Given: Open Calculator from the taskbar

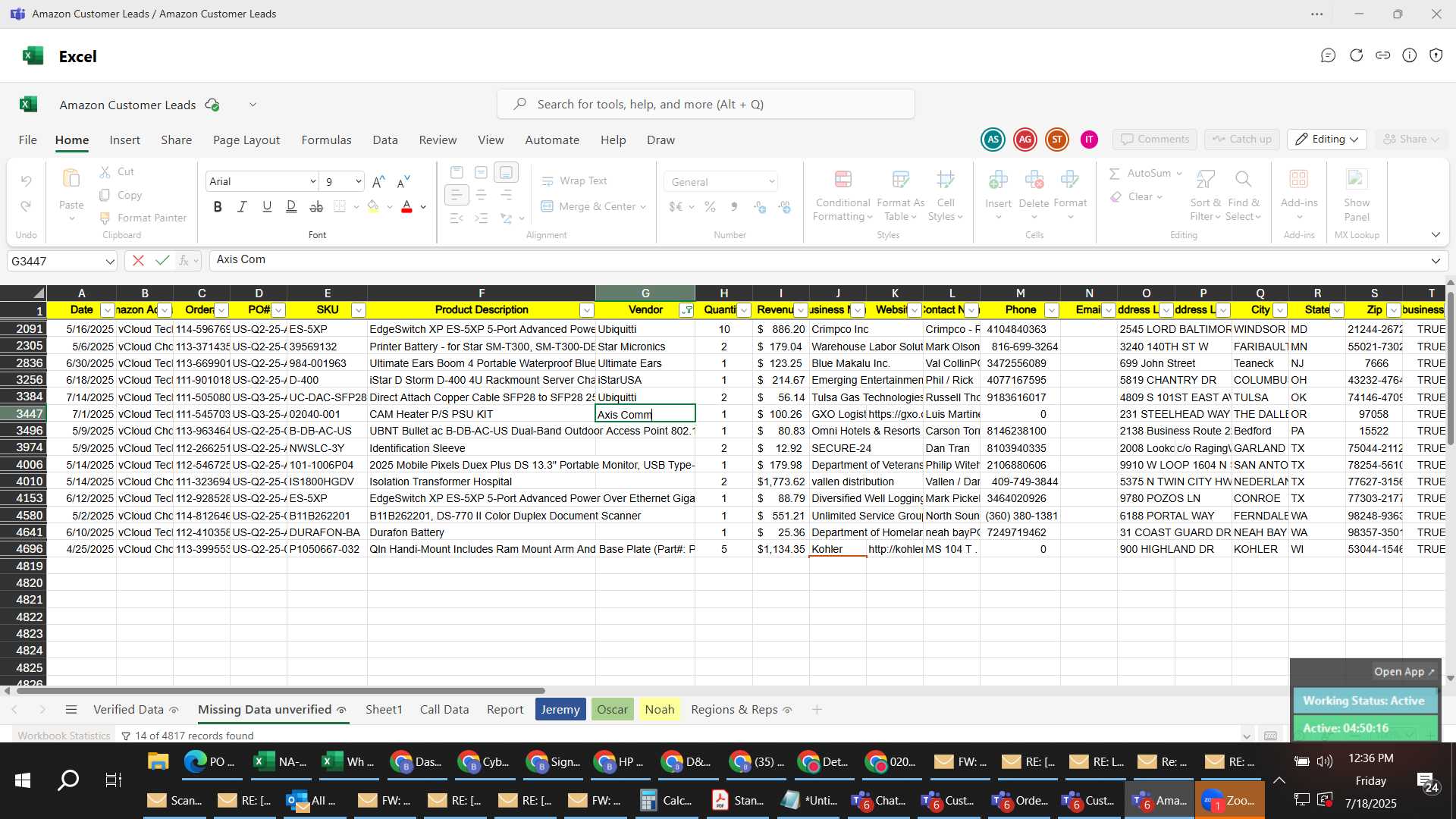Looking at the screenshot, I should click(666, 800).
